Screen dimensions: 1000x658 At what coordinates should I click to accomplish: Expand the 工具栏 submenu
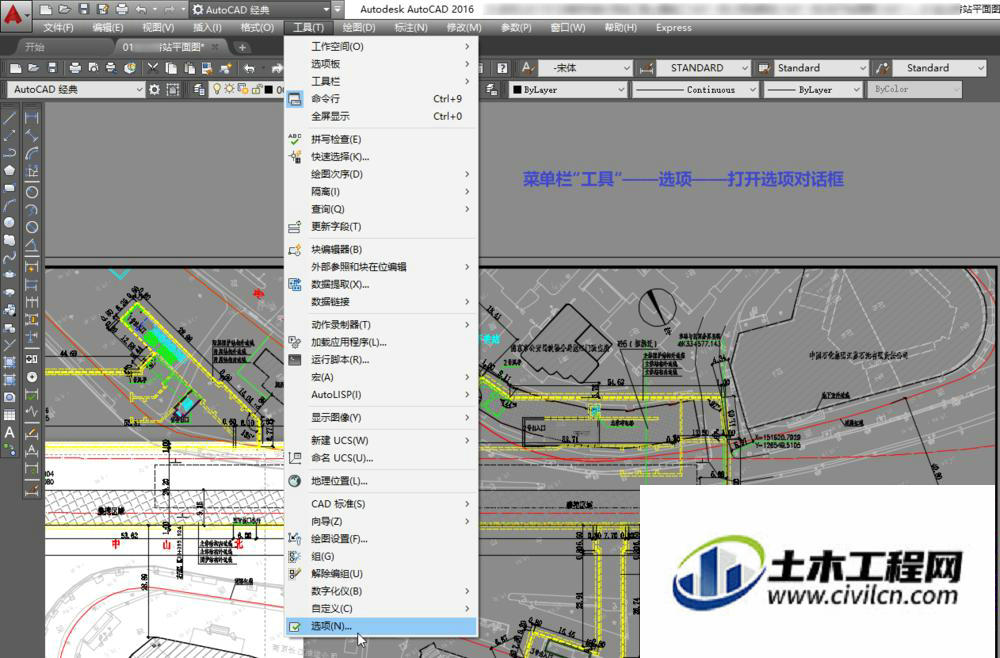pos(381,82)
